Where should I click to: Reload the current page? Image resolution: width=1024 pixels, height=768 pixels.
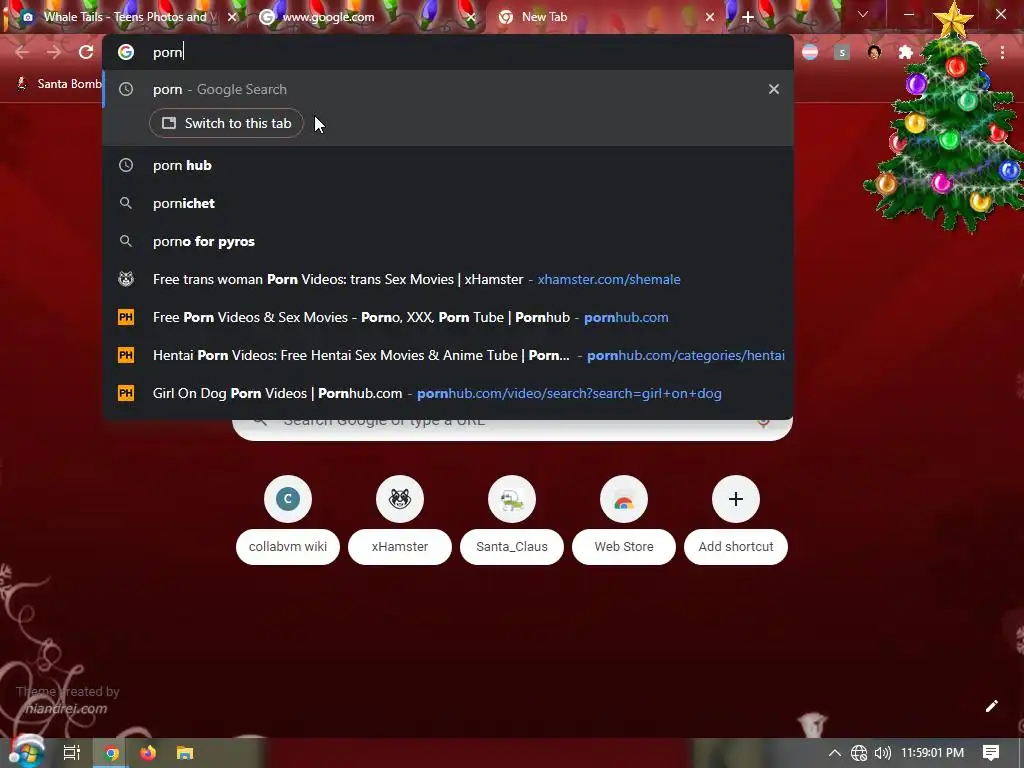(x=86, y=52)
